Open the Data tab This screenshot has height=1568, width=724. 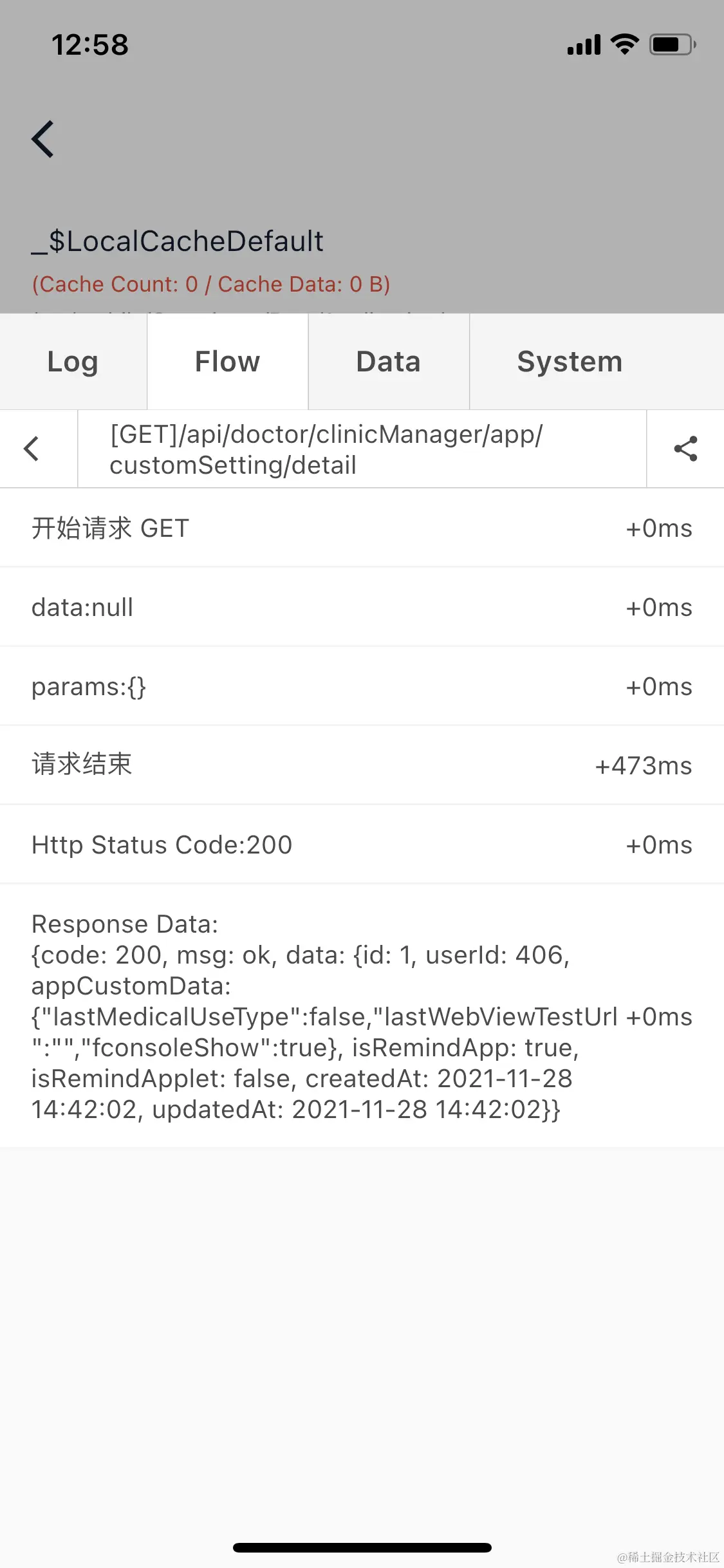pyautogui.click(x=388, y=362)
